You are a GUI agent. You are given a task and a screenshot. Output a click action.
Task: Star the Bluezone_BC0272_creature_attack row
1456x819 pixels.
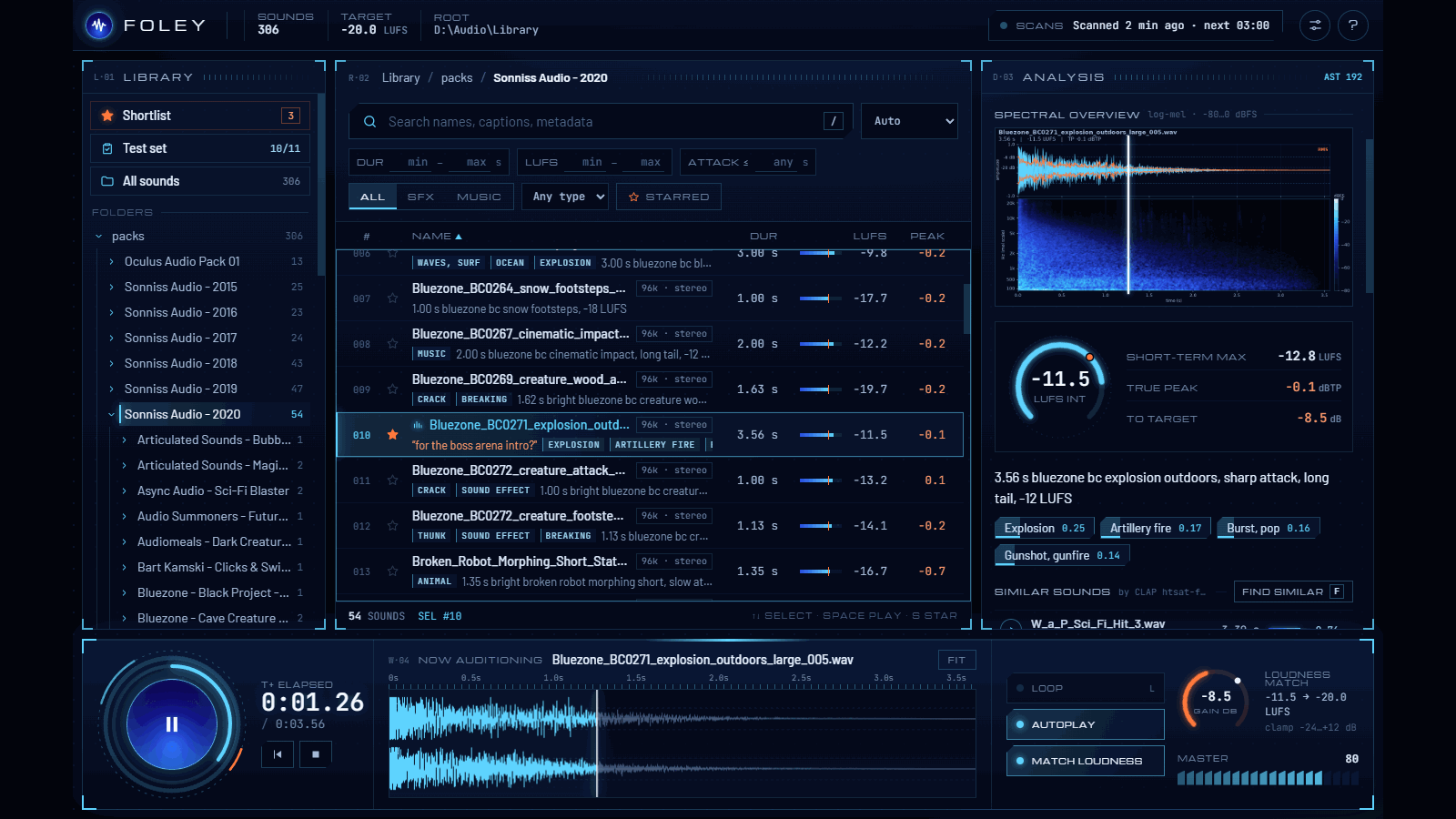(x=392, y=480)
